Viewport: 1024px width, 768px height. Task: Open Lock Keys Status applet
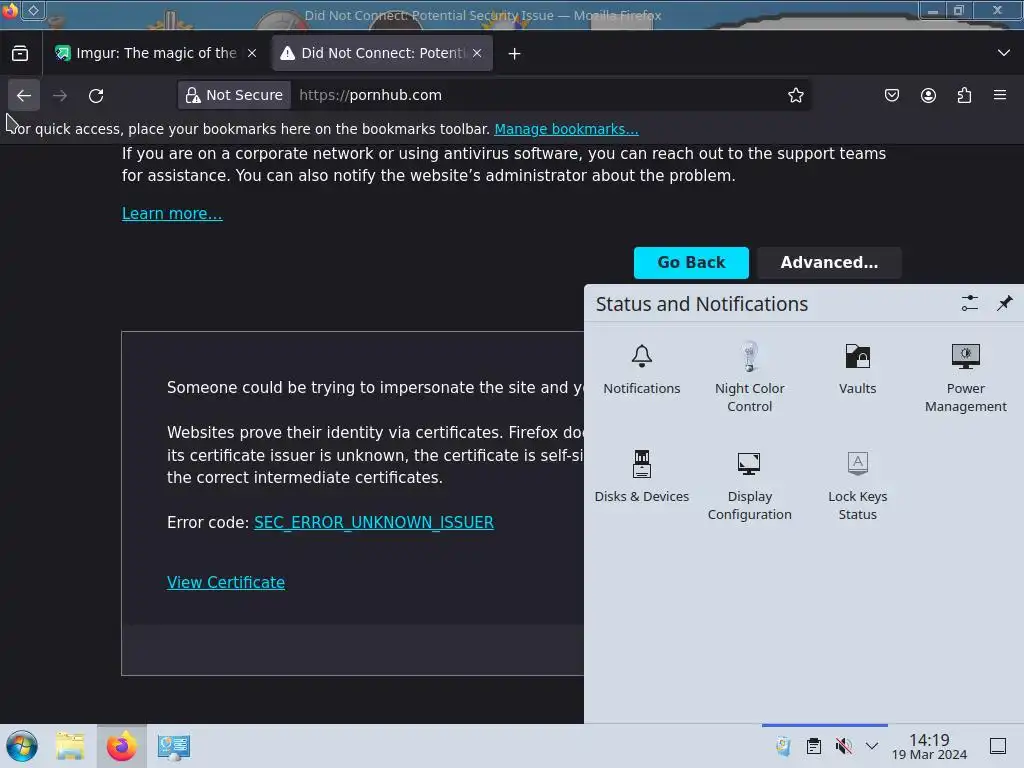click(x=857, y=486)
